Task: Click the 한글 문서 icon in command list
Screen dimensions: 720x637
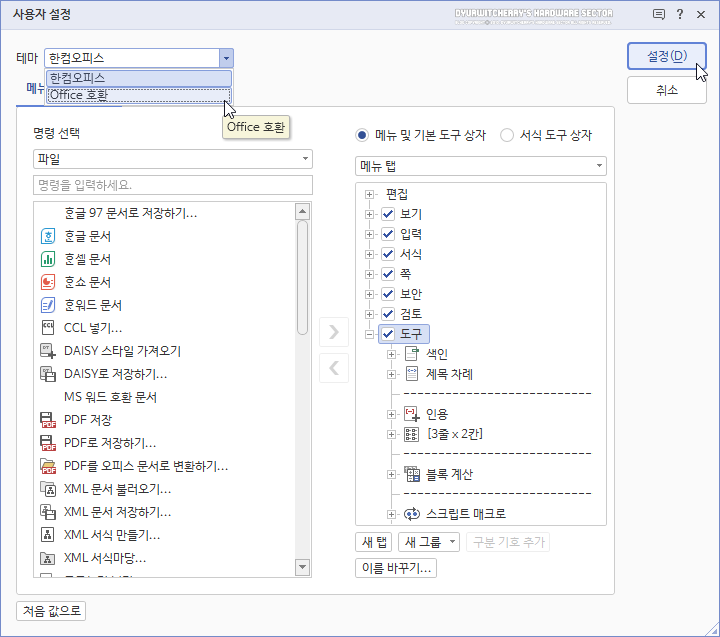Action: [48, 236]
